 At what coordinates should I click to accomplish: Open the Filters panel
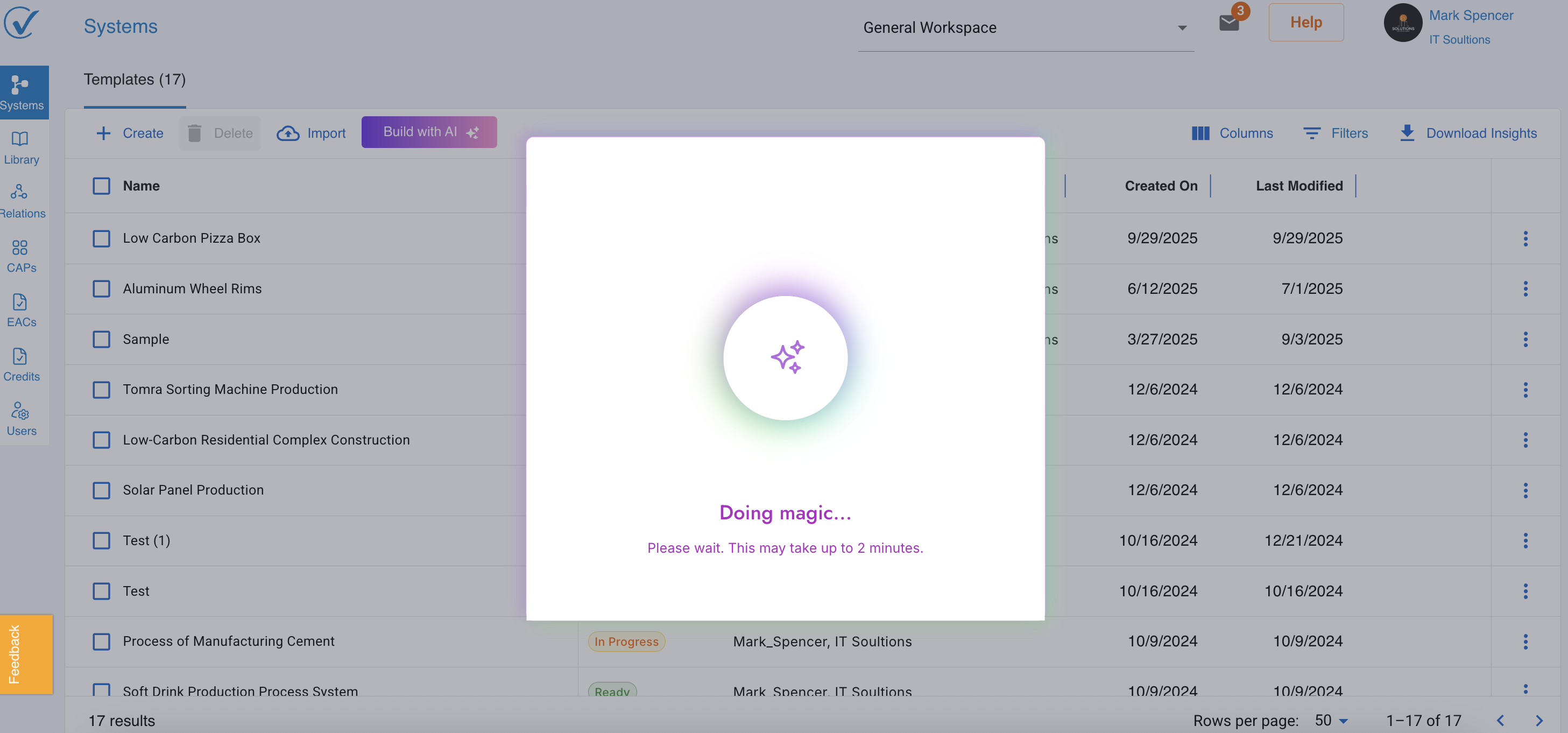click(x=1336, y=133)
